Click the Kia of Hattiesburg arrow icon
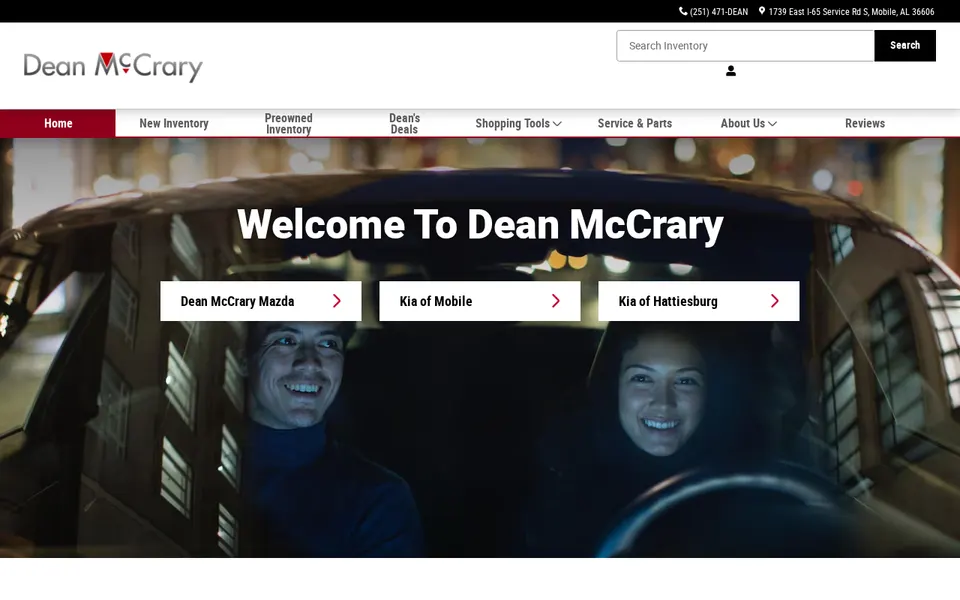This screenshot has height=600, width=960. (x=774, y=301)
